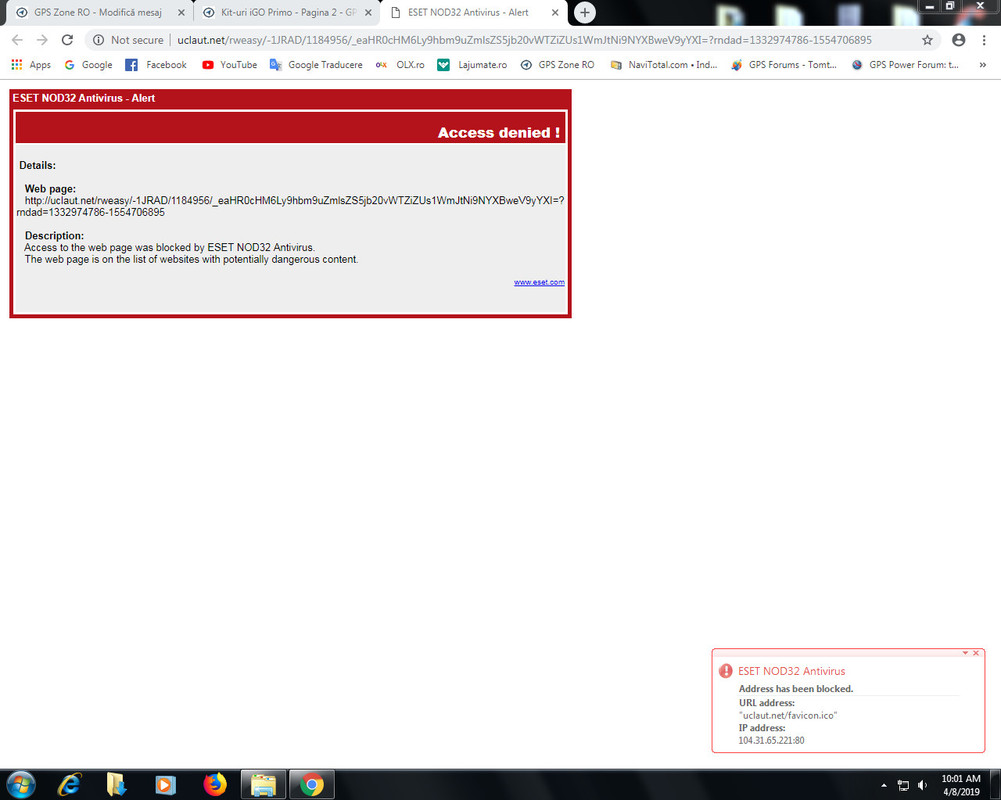Switch to GPS Zone RO - Modifică mesaj tab
This screenshot has height=800, width=1001.
[96, 13]
